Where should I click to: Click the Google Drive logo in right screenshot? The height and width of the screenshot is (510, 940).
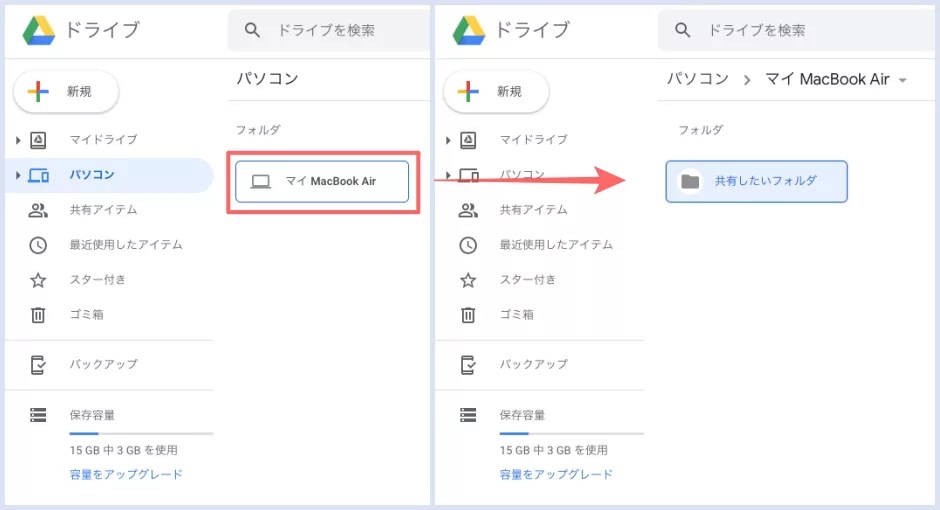469,30
